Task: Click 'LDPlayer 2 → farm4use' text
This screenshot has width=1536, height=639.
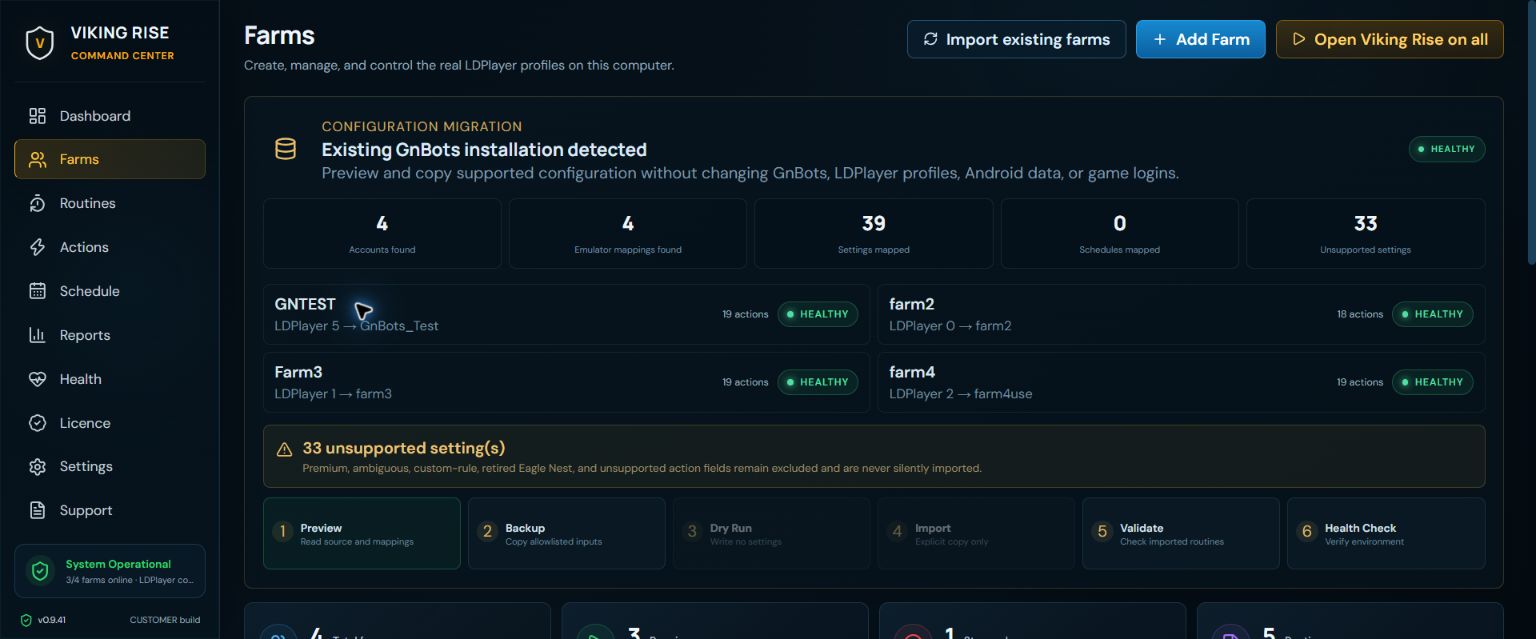Action: pos(961,394)
